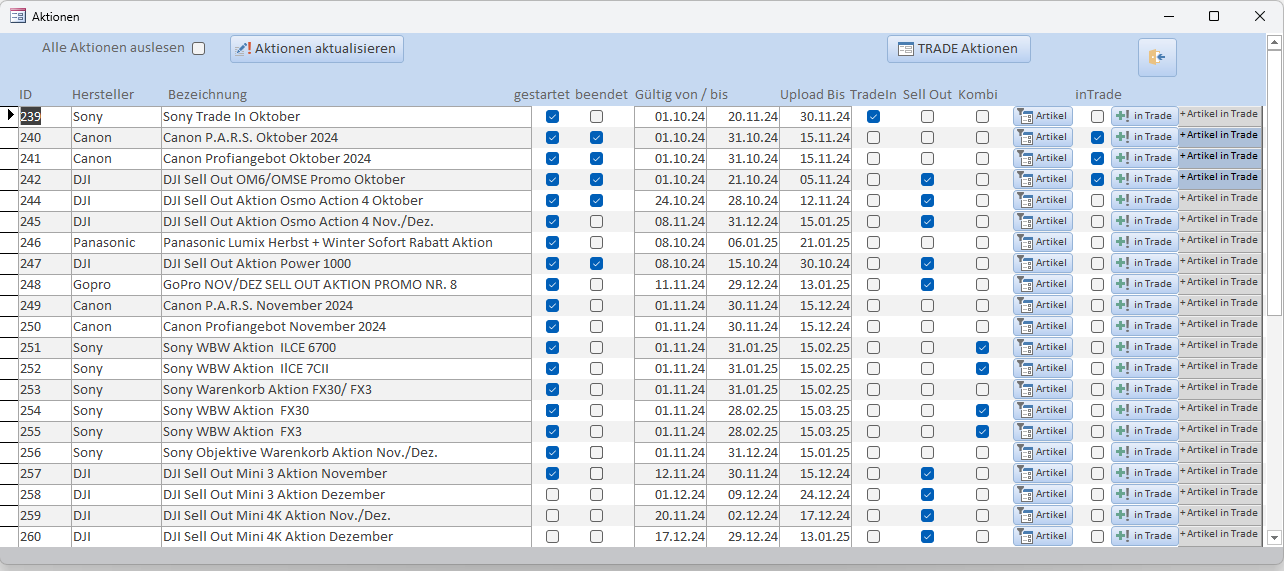Click Upload Bis date 21.01.25
Screen dimensions: 1284x571
tap(815, 242)
